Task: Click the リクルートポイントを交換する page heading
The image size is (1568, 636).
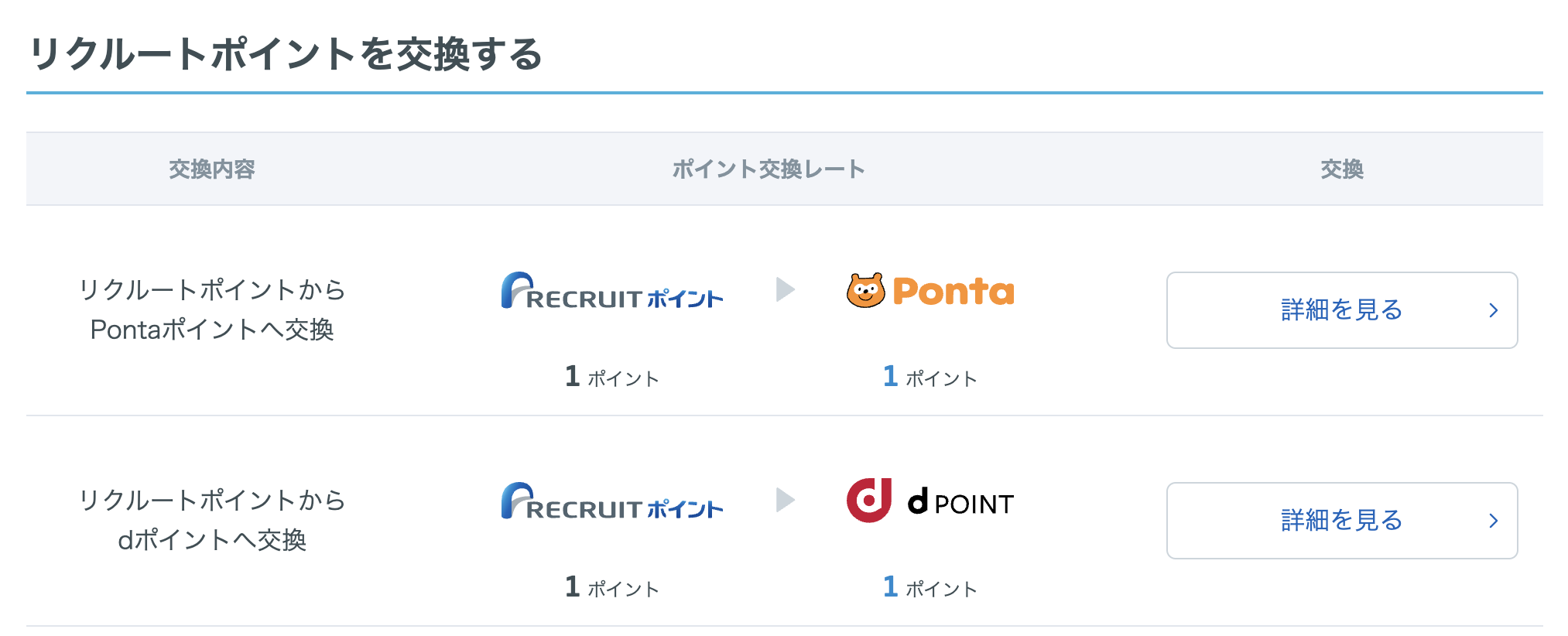Action: tap(286, 54)
